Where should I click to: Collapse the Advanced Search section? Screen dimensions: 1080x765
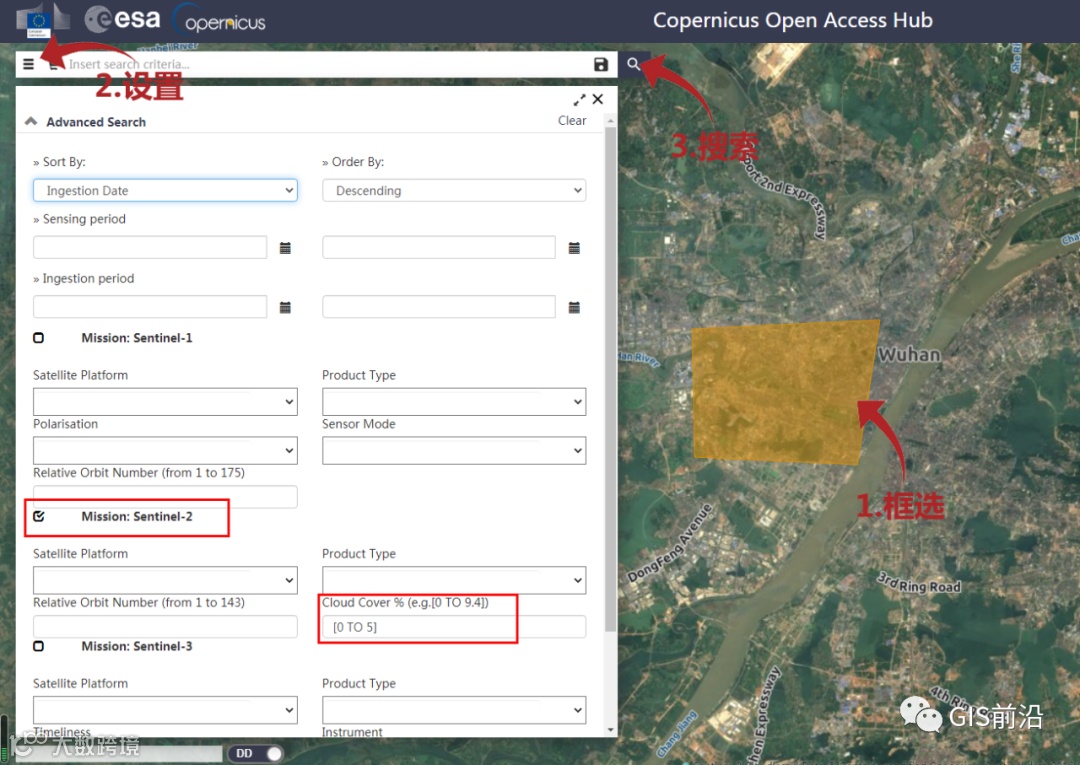31,122
